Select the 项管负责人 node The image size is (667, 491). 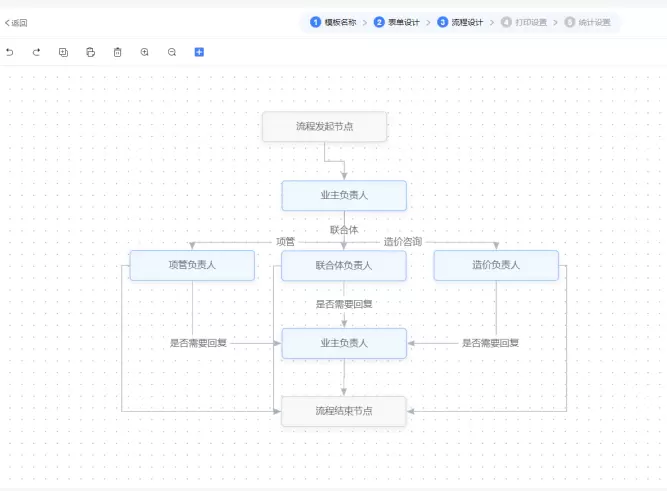[192, 265]
